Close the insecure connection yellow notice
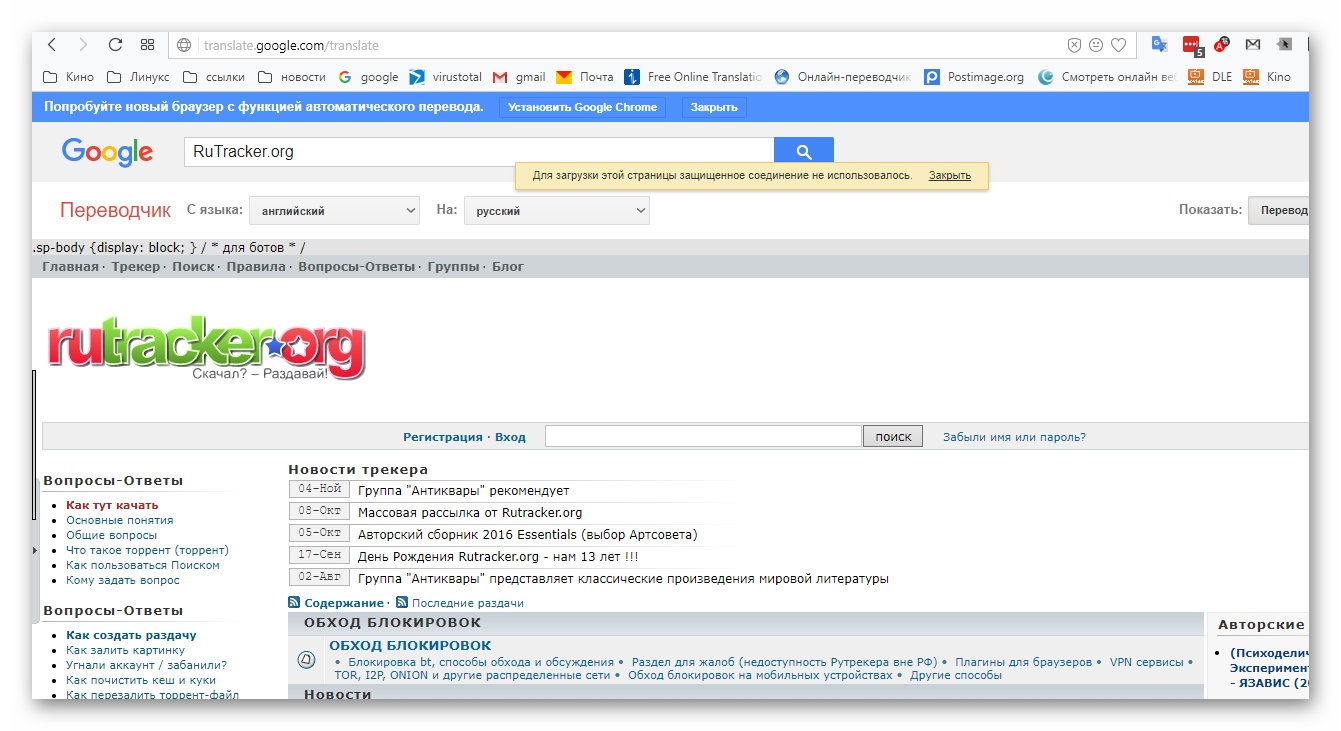The width and height of the screenshot is (1341, 731). pyautogui.click(x=949, y=175)
